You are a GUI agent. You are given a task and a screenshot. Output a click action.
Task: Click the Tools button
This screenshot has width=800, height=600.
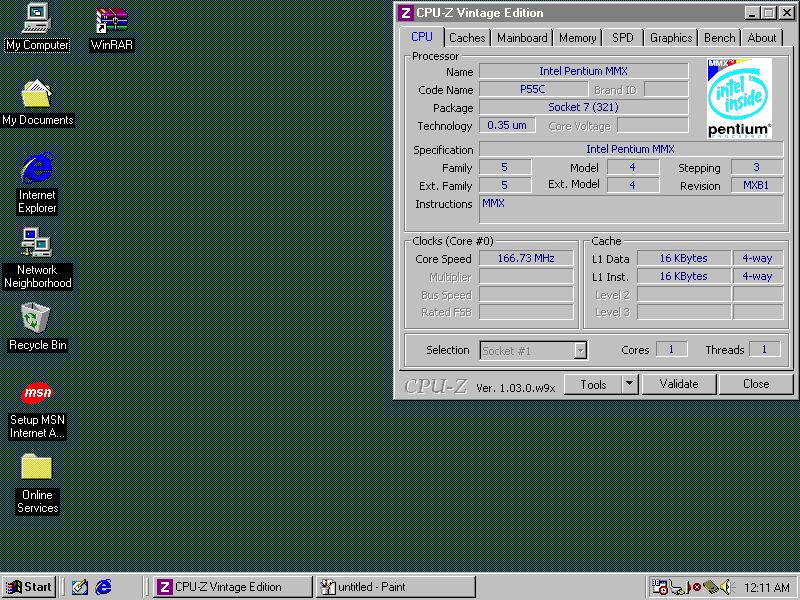click(593, 384)
